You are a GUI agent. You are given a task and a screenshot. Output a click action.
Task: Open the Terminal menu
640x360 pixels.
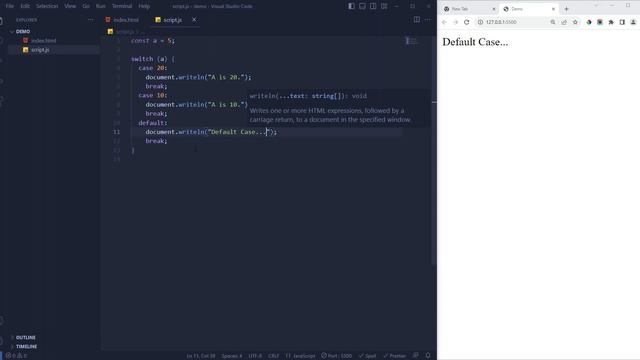point(122,6)
